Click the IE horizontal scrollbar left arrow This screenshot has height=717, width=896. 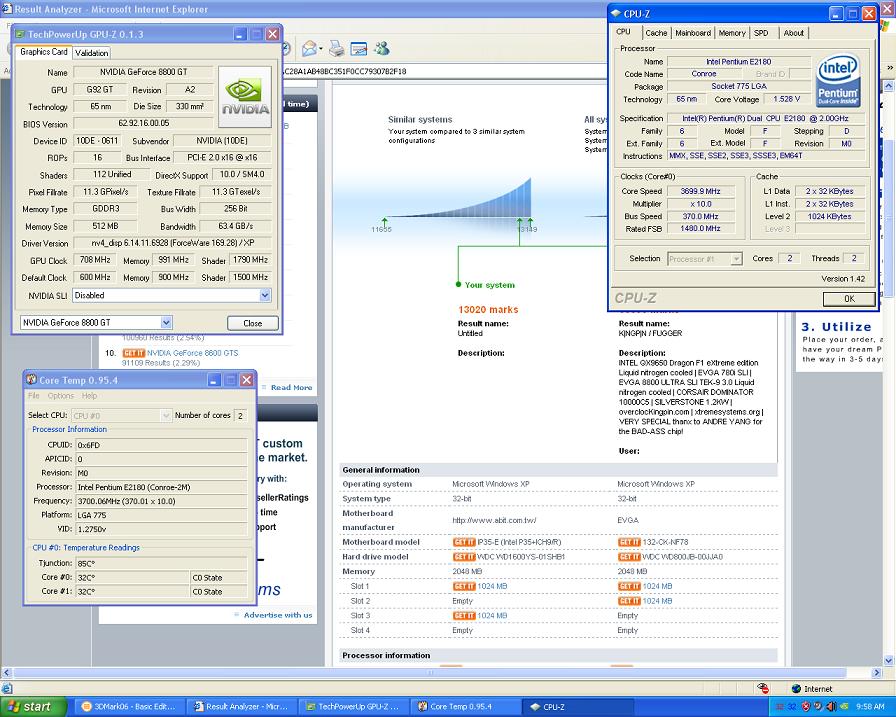pos(7,673)
